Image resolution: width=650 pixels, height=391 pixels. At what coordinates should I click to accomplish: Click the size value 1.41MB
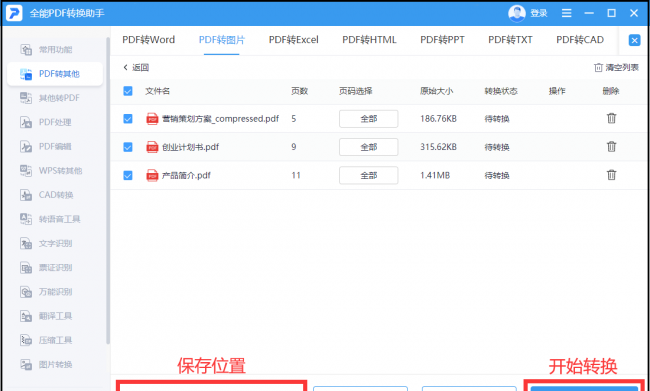click(435, 175)
